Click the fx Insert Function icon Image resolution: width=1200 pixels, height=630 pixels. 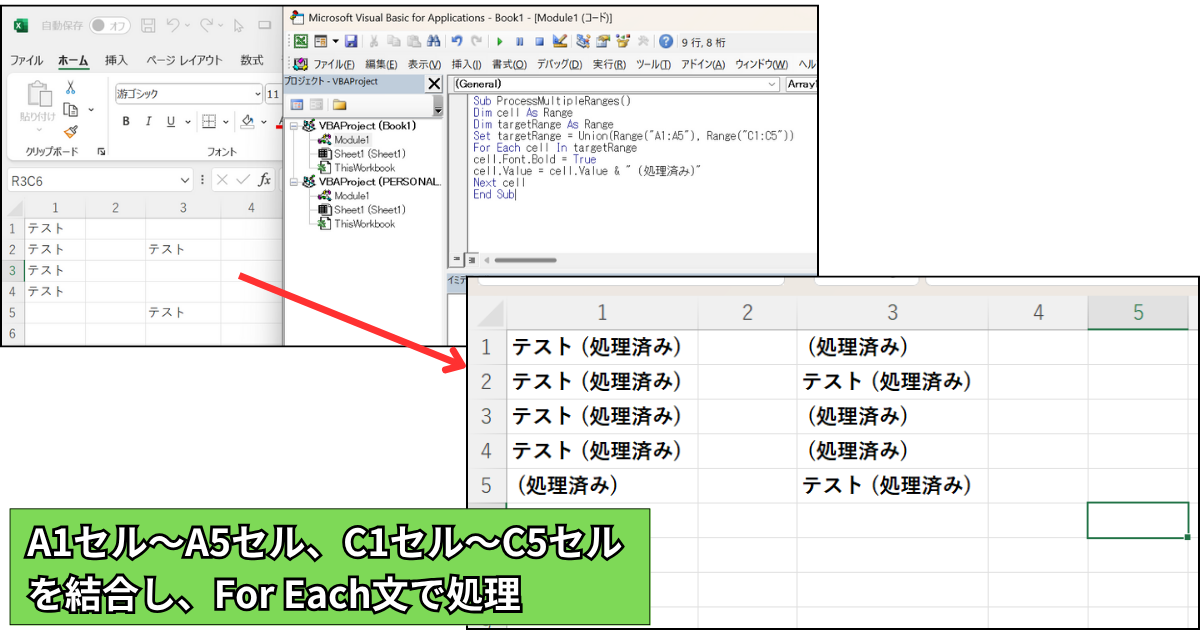pyautogui.click(x=264, y=180)
